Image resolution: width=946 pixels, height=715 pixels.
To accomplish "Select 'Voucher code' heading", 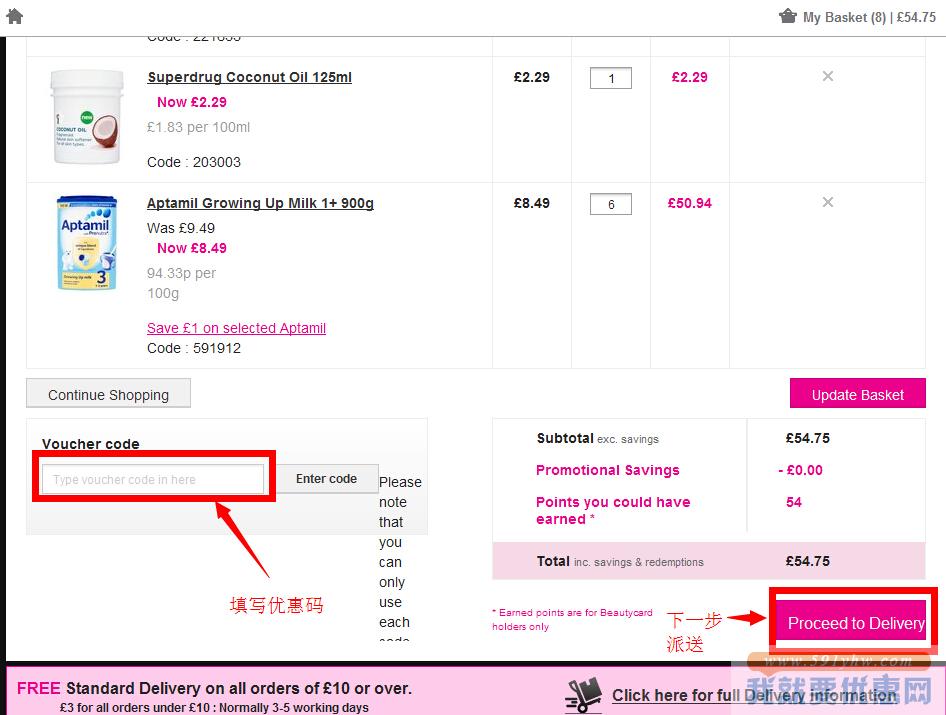I will tap(90, 444).
